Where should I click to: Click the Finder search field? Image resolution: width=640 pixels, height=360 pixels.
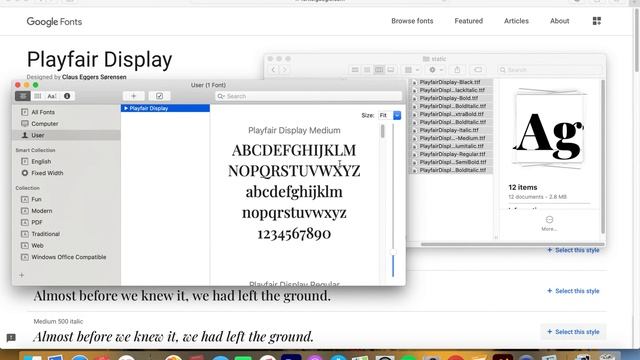click(x=549, y=70)
